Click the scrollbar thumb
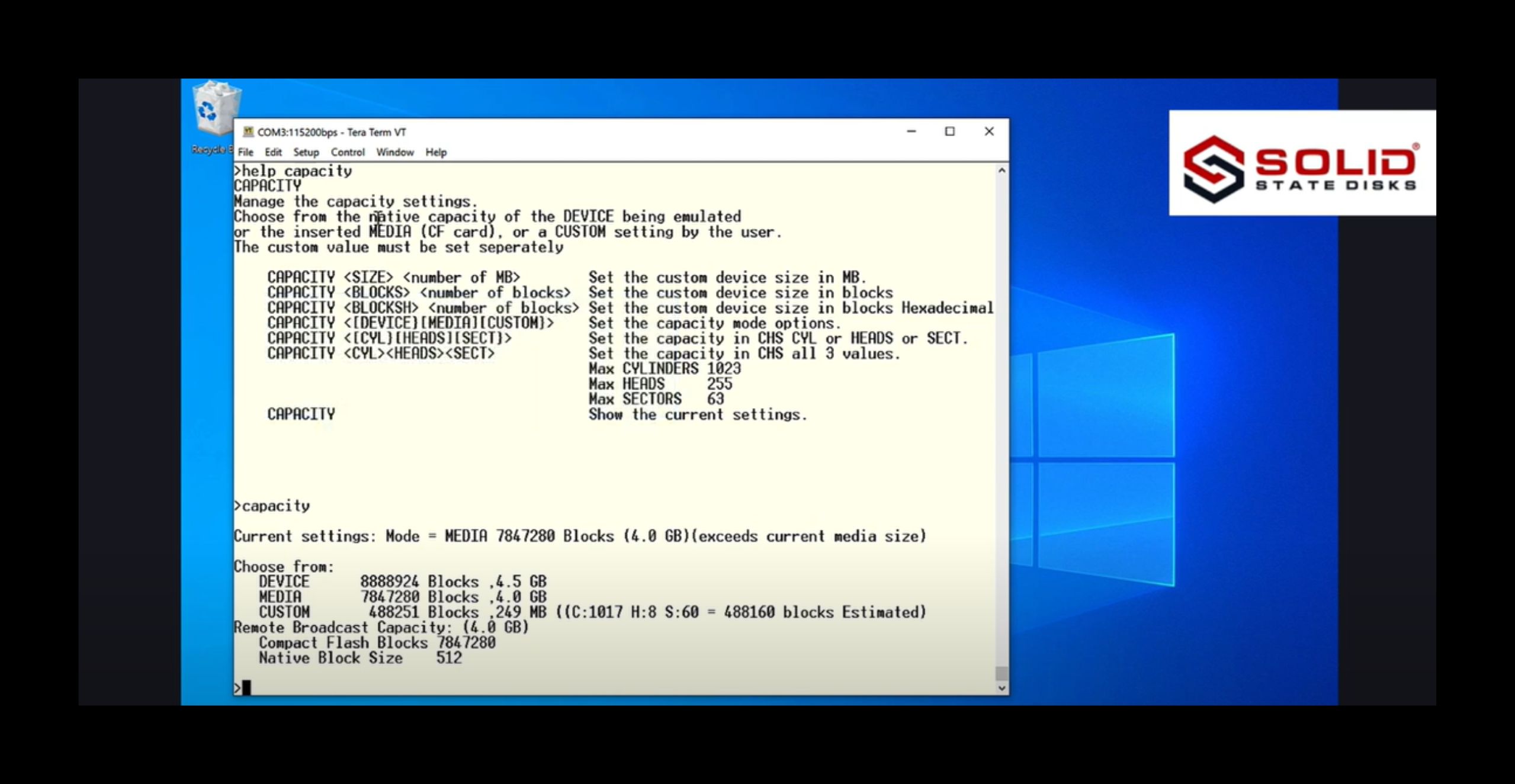Viewport: 1515px width, 784px height. point(1001,672)
